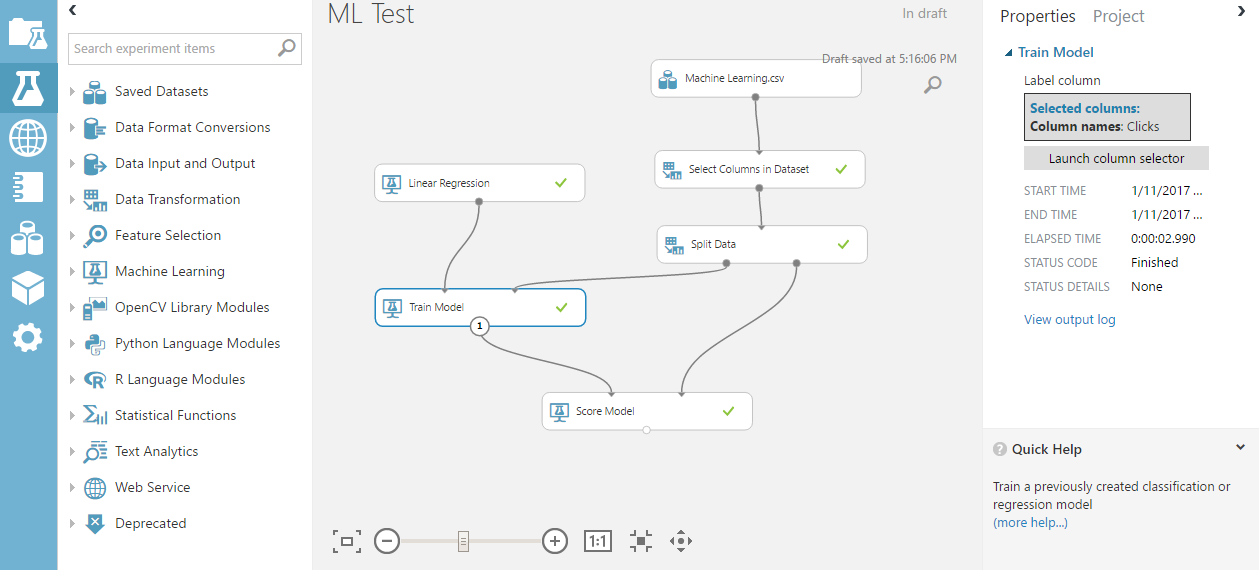Click Web Service category icon
The width and height of the screenshot is (1259, 570).
tap(95, 488)
